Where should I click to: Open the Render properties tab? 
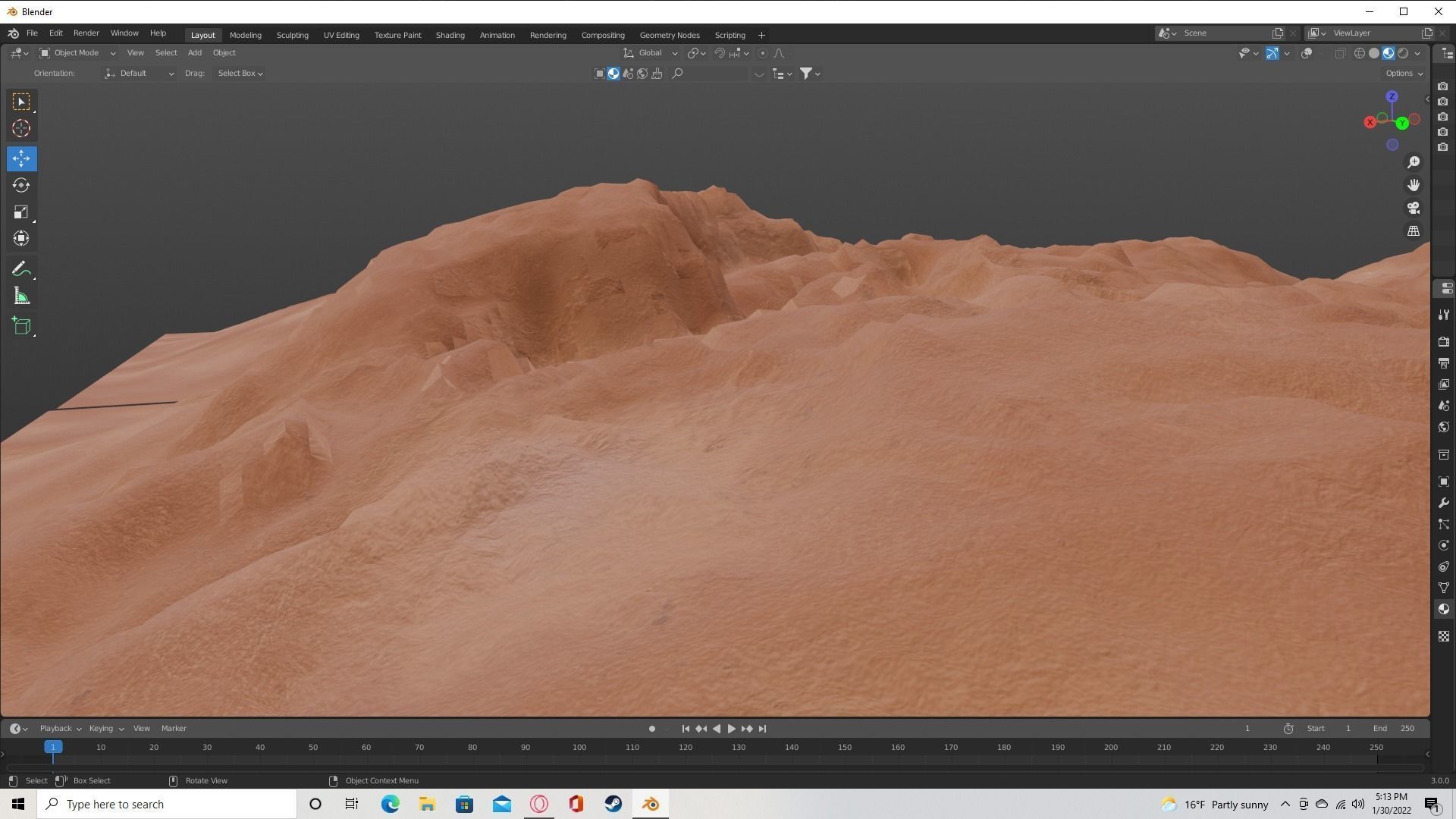tap(1444, 342)
